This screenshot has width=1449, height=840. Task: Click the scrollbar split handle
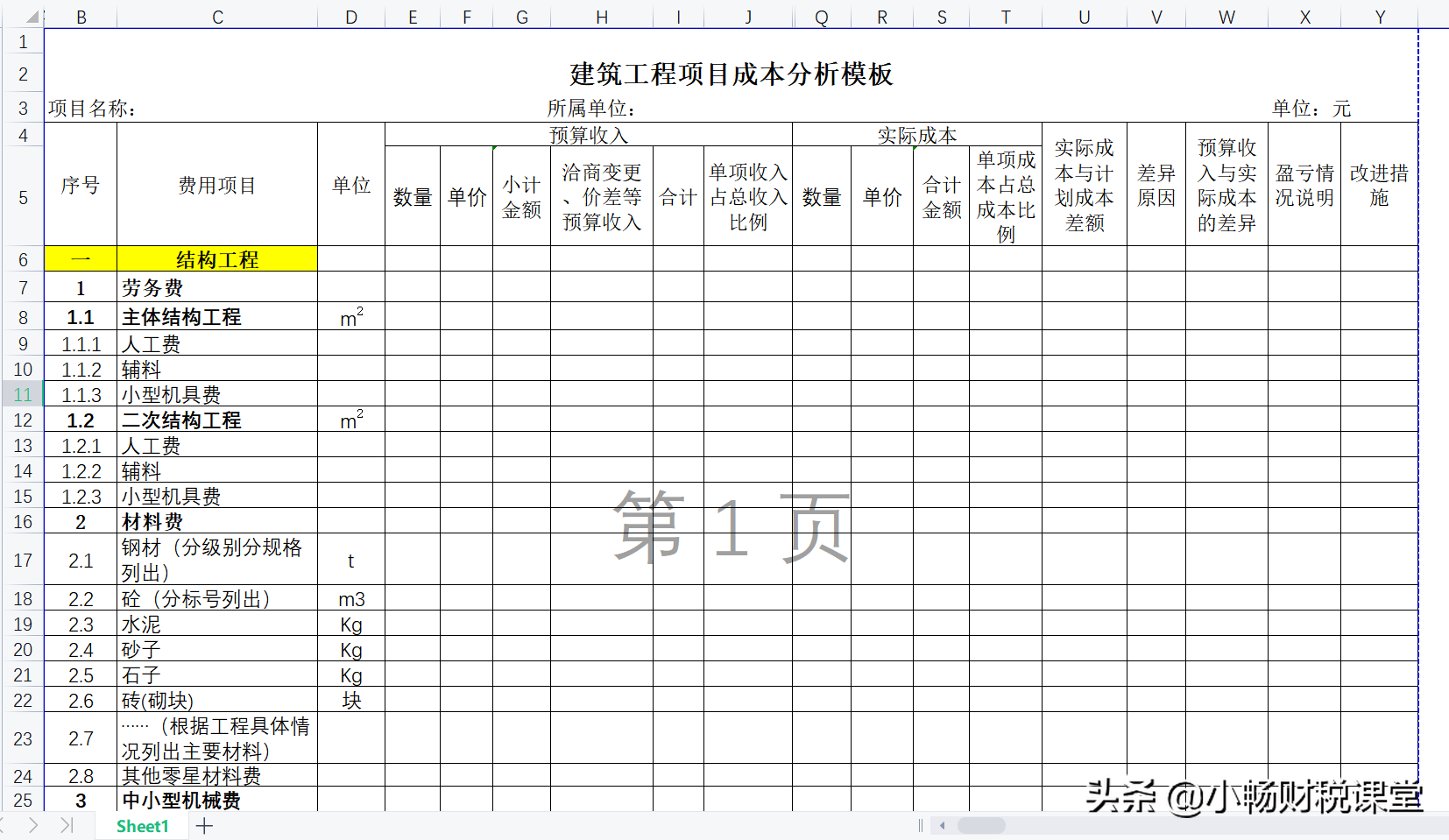coord(920,825)
